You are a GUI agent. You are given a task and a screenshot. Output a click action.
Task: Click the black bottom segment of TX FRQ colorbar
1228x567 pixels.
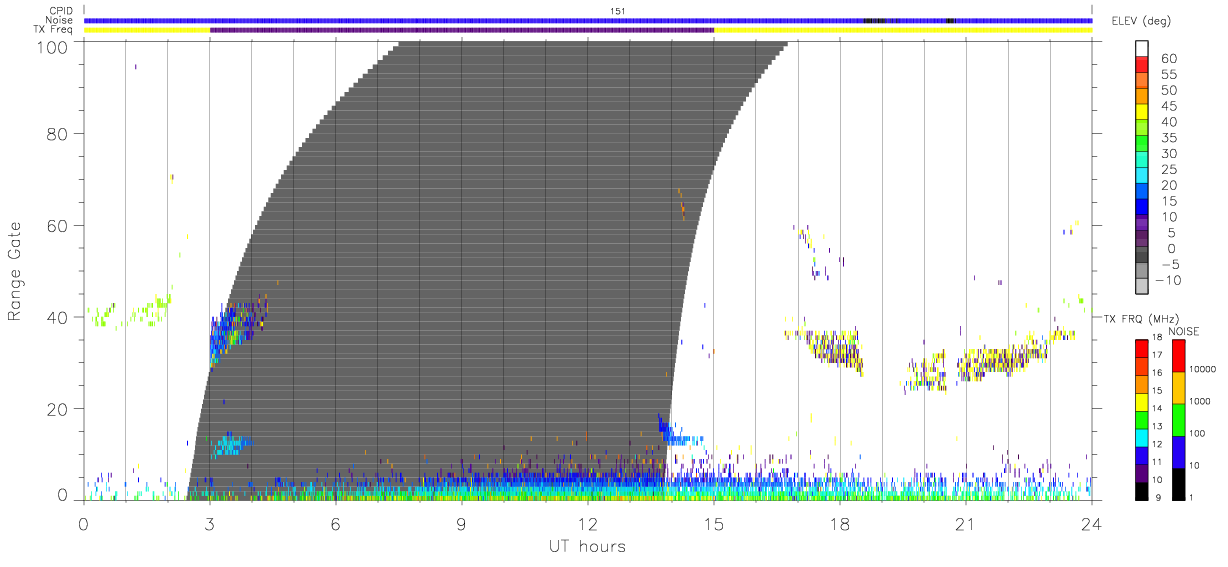coord(1141,491)
